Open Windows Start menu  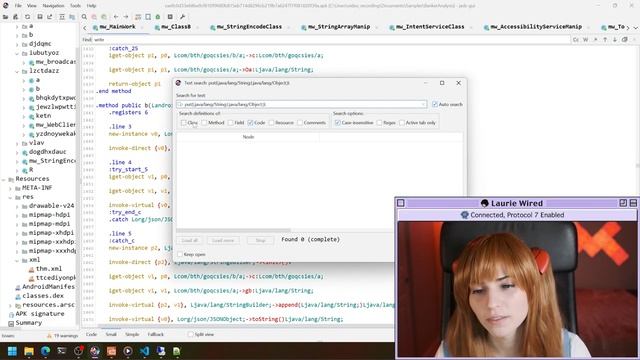pyautogui.click(x=12, y=351)
